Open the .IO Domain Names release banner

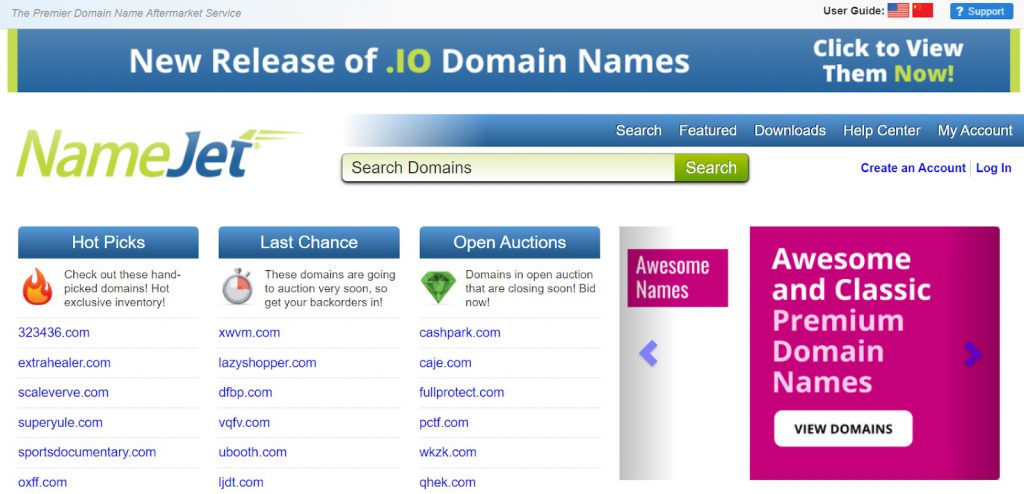[512, 61]
